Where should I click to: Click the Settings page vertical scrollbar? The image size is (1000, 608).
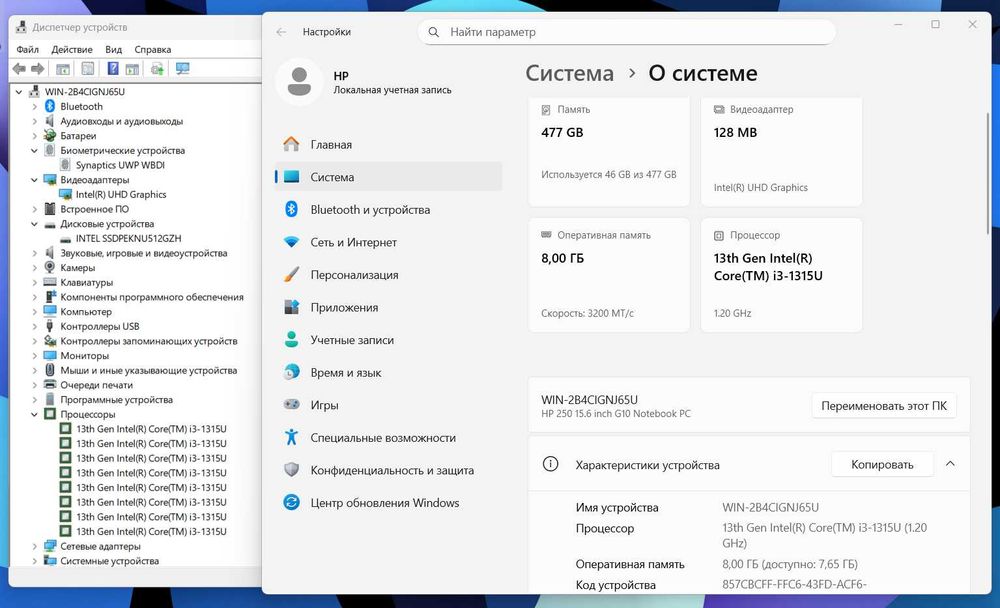[x=988, y=174]
